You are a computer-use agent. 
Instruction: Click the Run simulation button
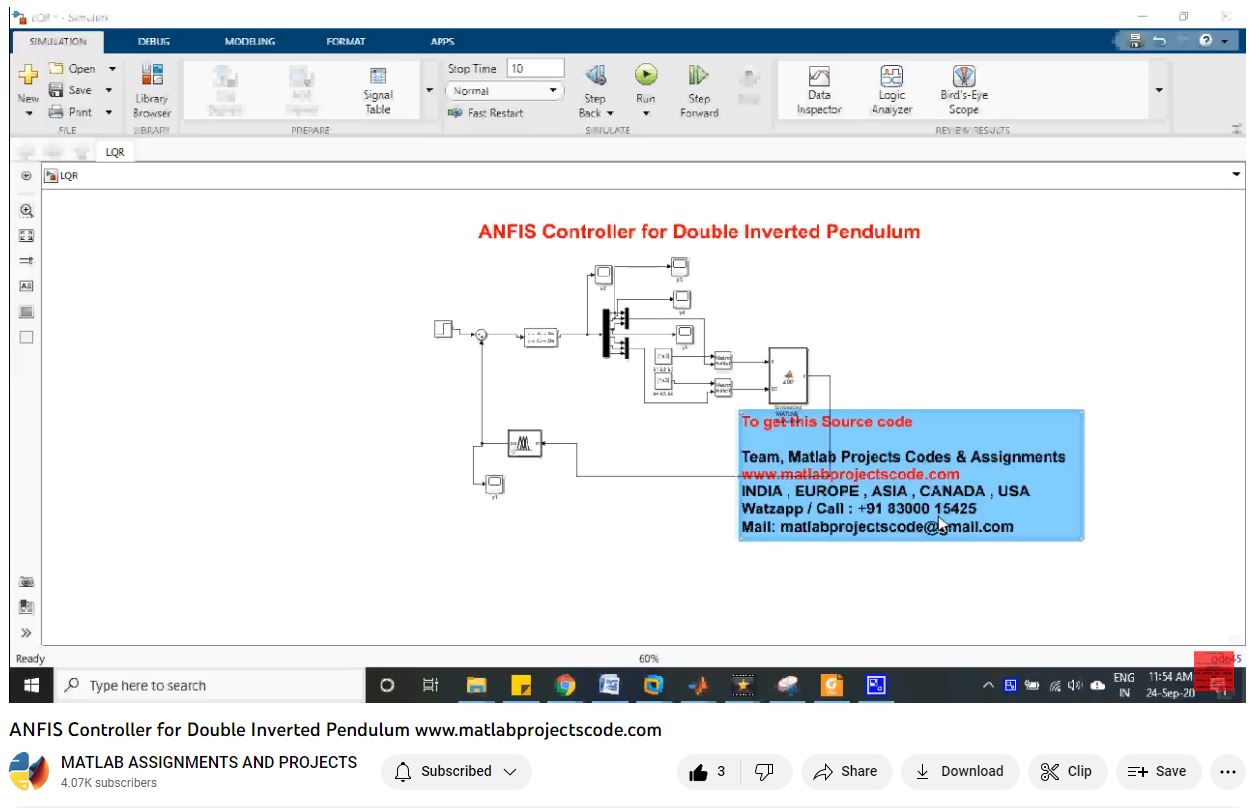(646, 77)
